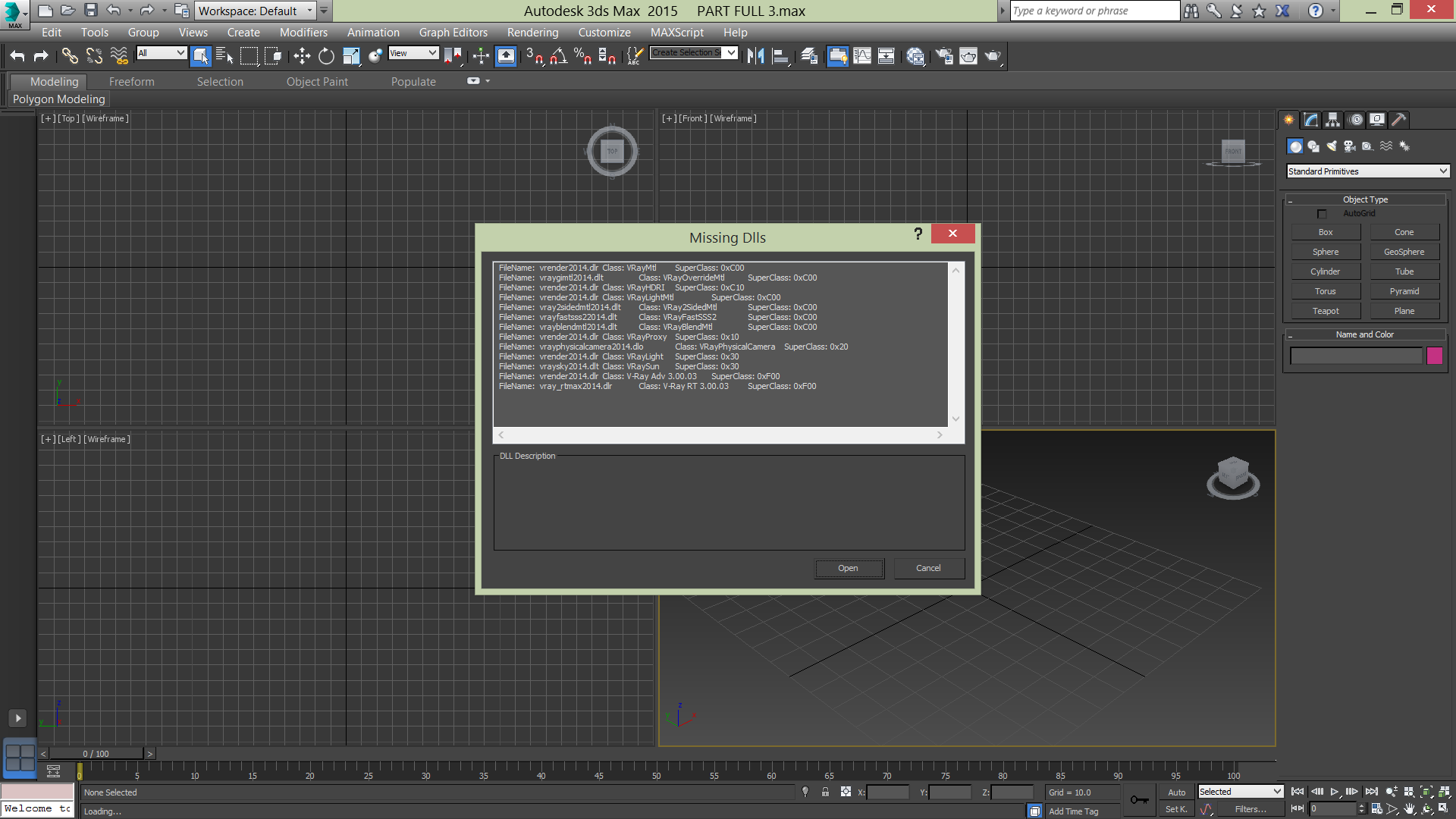This screenshot has height=819, width=1456.
Task: Toggle Spinner Snap button
Action: click(607, 55)
